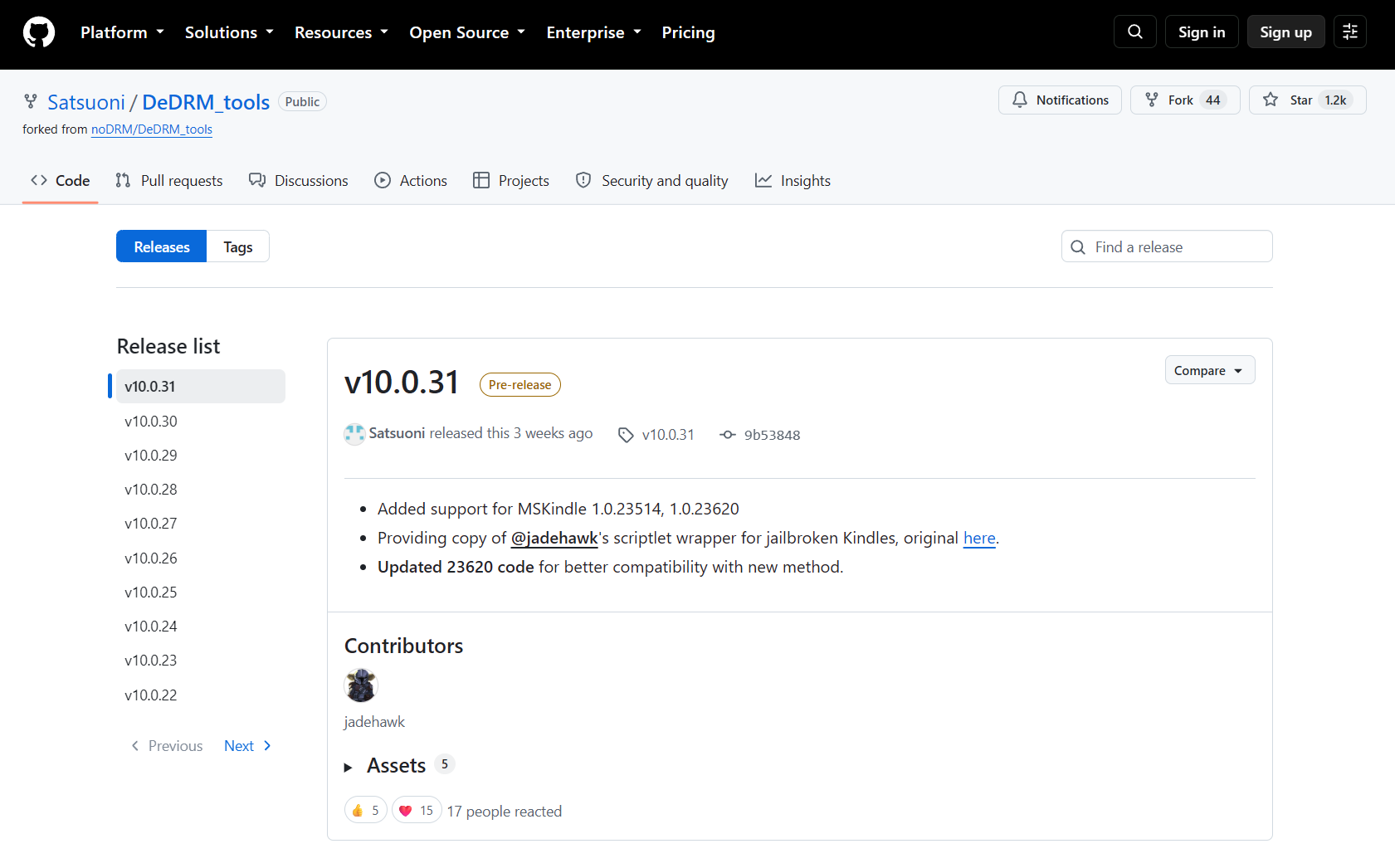
Task: Expand the Platform menu
Action: [x=122, y=32]
